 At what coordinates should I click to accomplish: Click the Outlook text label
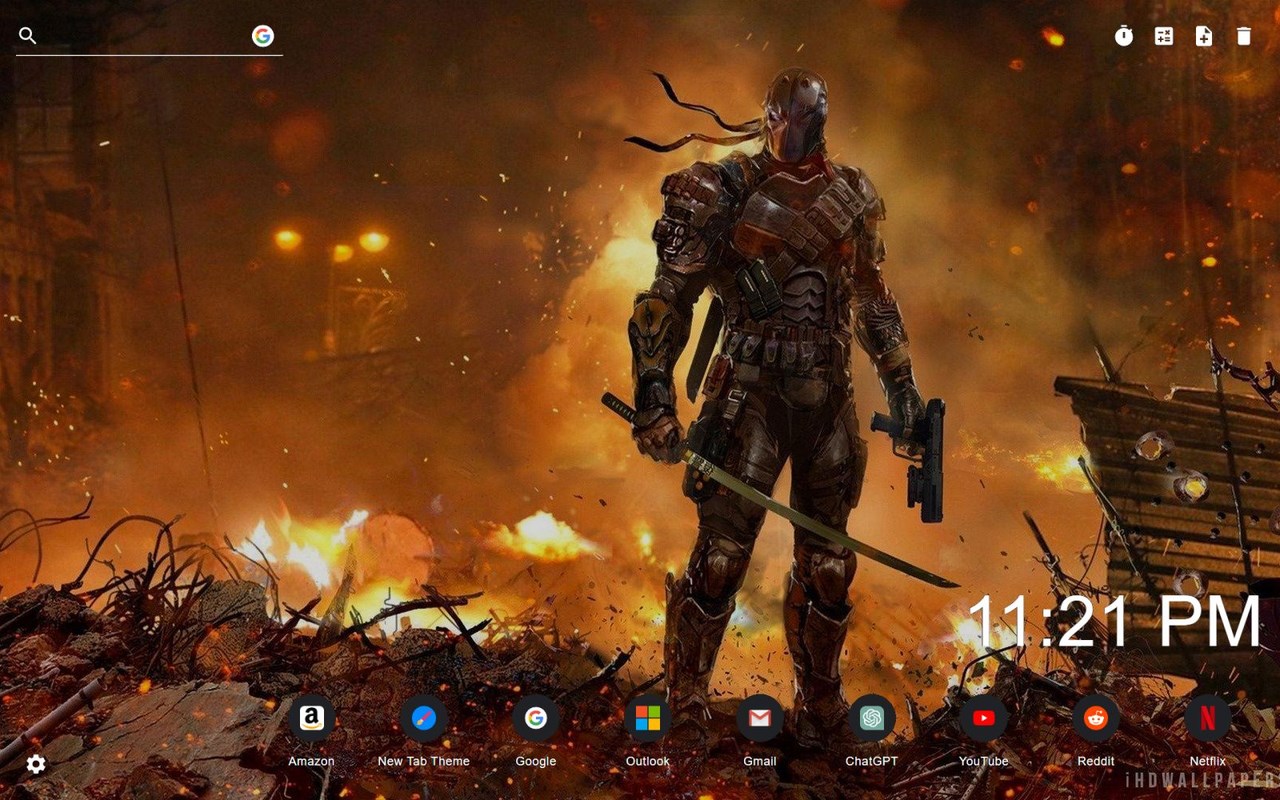pyautogui.click(x=648, y=761)
